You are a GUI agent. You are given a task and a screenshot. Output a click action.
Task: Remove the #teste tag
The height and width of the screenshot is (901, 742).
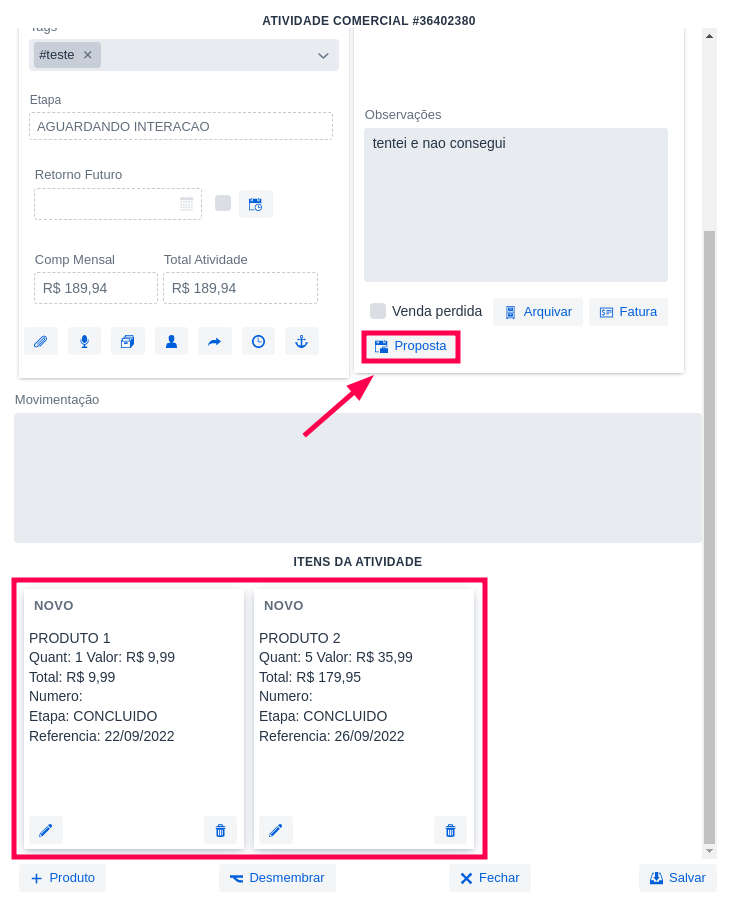88,55
